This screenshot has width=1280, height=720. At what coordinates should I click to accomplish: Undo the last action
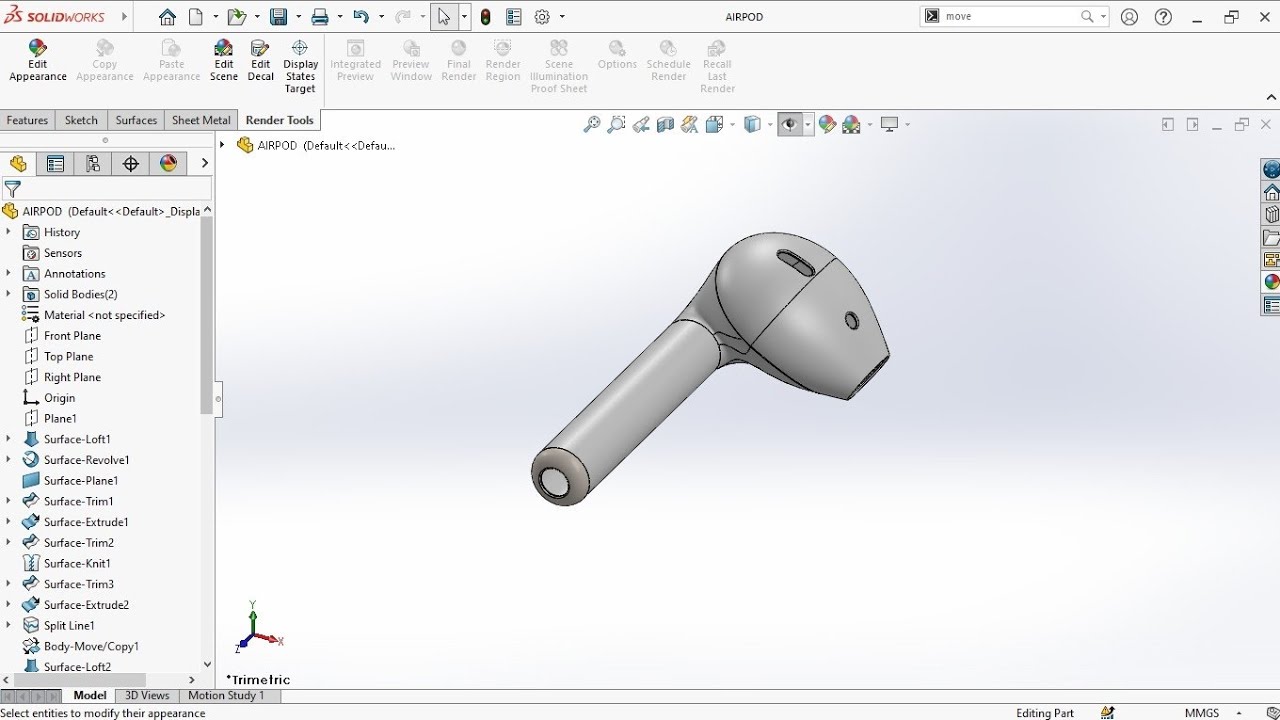[x=361, y=17]
